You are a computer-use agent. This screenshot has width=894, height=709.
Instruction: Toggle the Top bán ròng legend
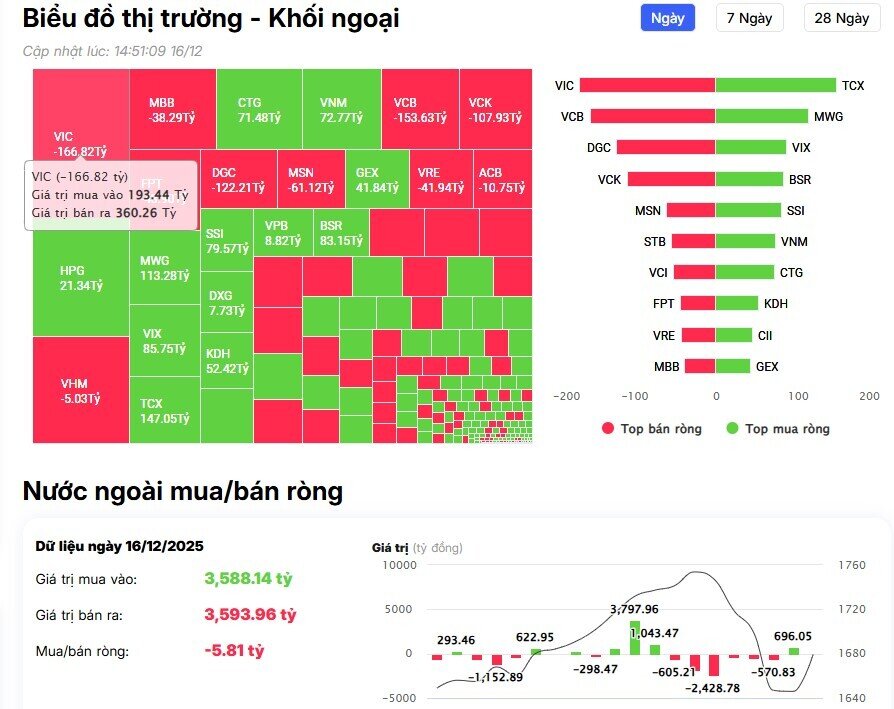(654, 428)
